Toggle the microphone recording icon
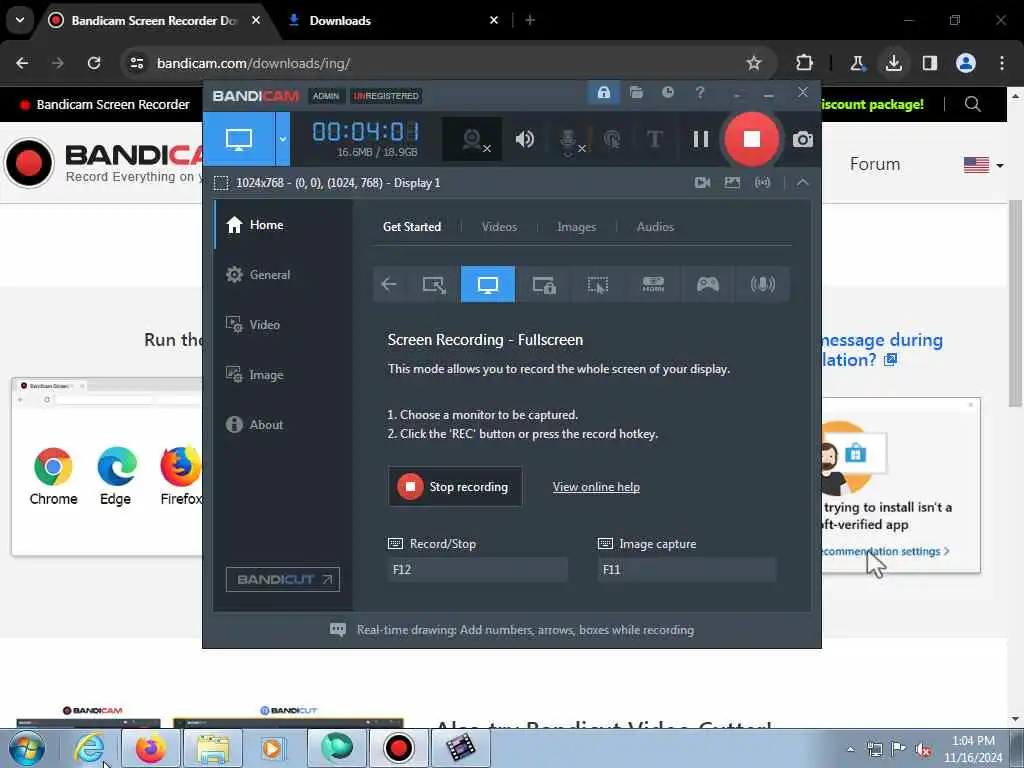This screenshot has height=768, width=1024. [569, 139]
